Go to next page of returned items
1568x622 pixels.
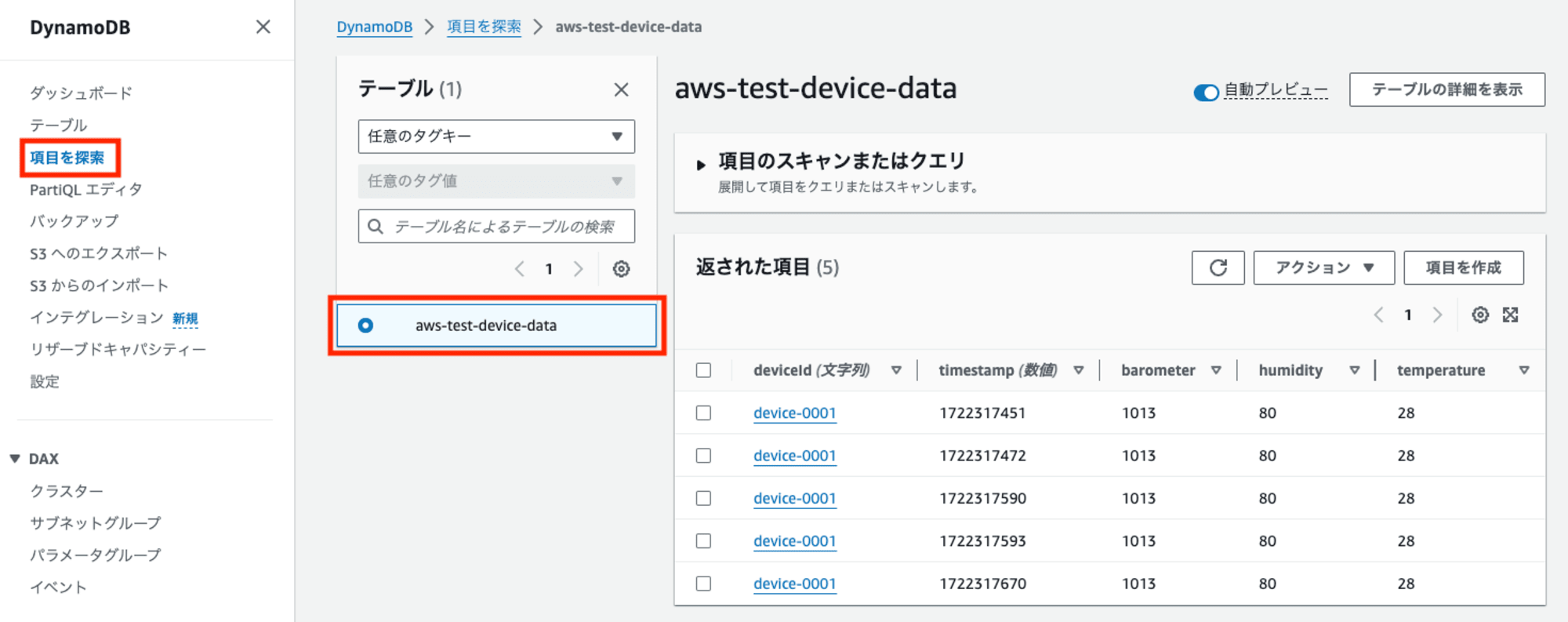[1436, 315]
